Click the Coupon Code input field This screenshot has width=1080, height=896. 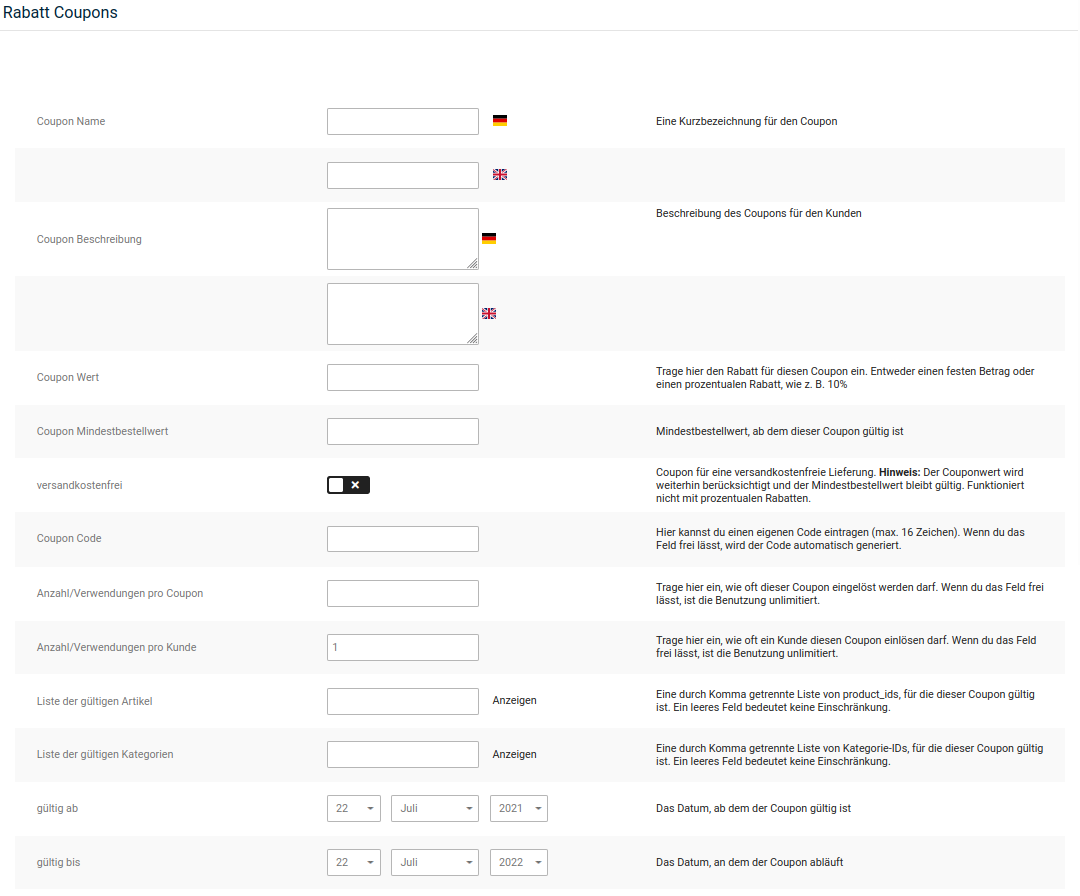(403, 539)
